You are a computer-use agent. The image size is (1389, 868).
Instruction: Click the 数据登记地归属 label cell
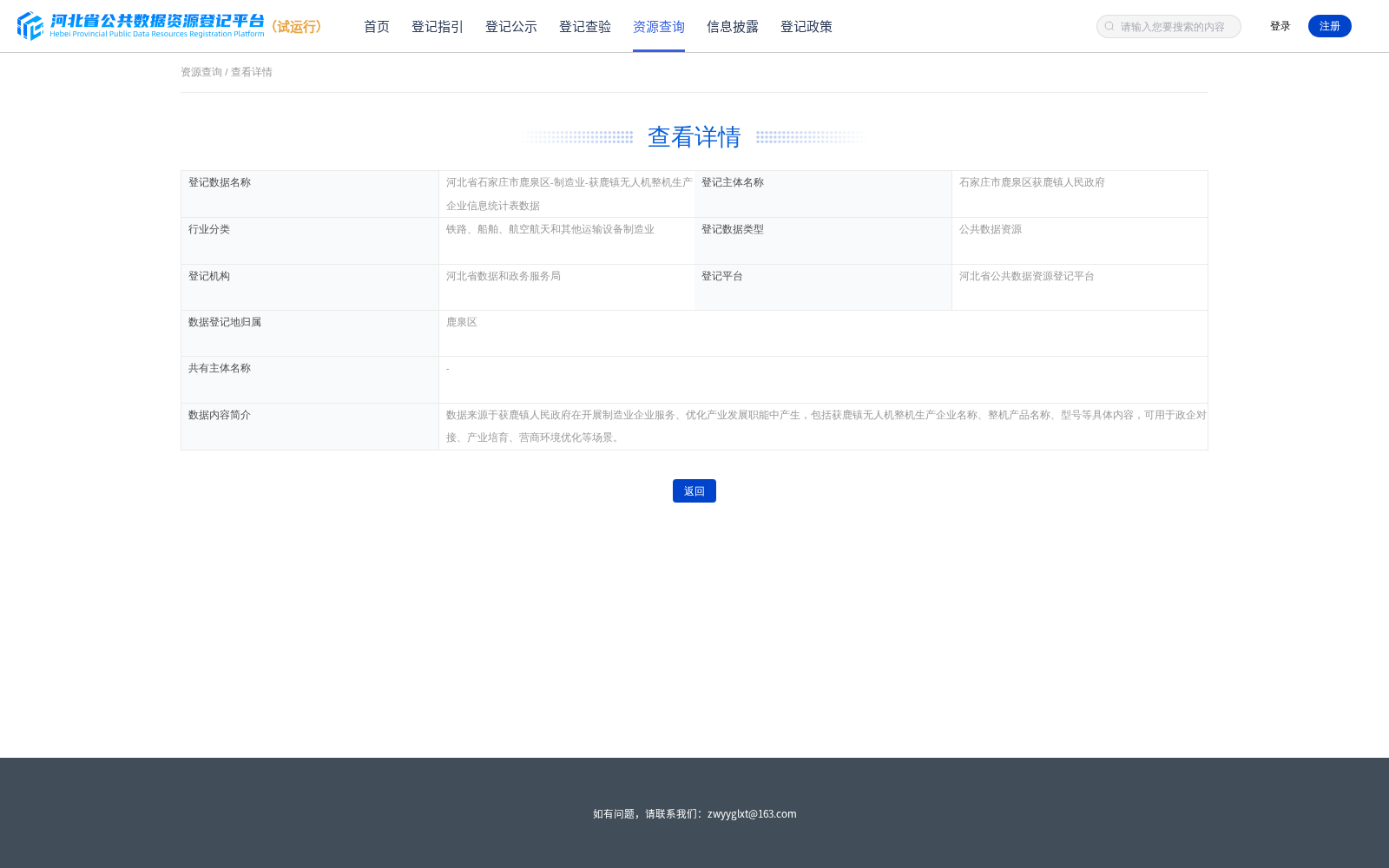point(310,333)
